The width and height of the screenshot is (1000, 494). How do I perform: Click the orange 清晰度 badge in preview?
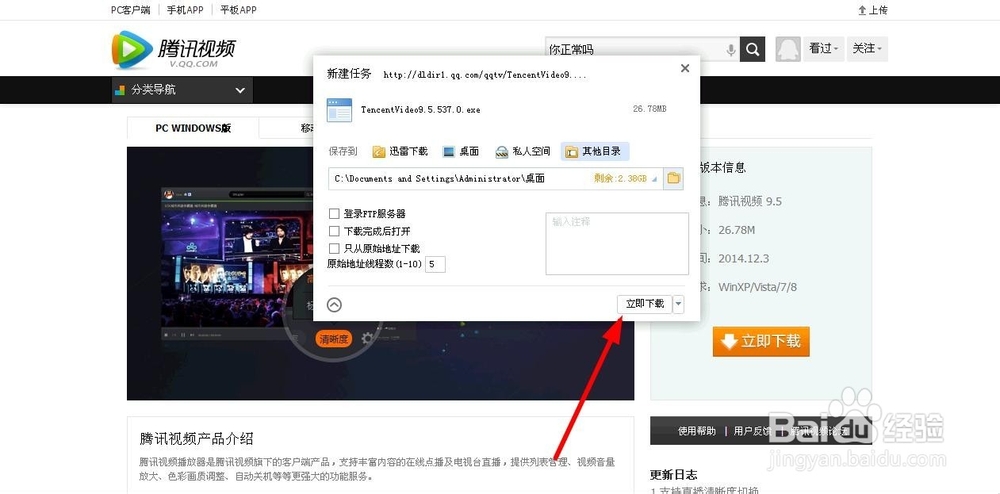tap(334, 339)
